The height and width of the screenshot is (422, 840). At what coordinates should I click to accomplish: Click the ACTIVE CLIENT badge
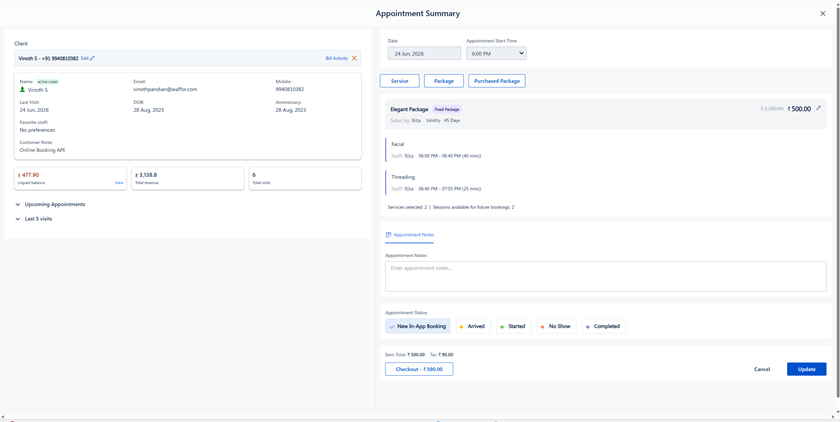click(48, 82)
